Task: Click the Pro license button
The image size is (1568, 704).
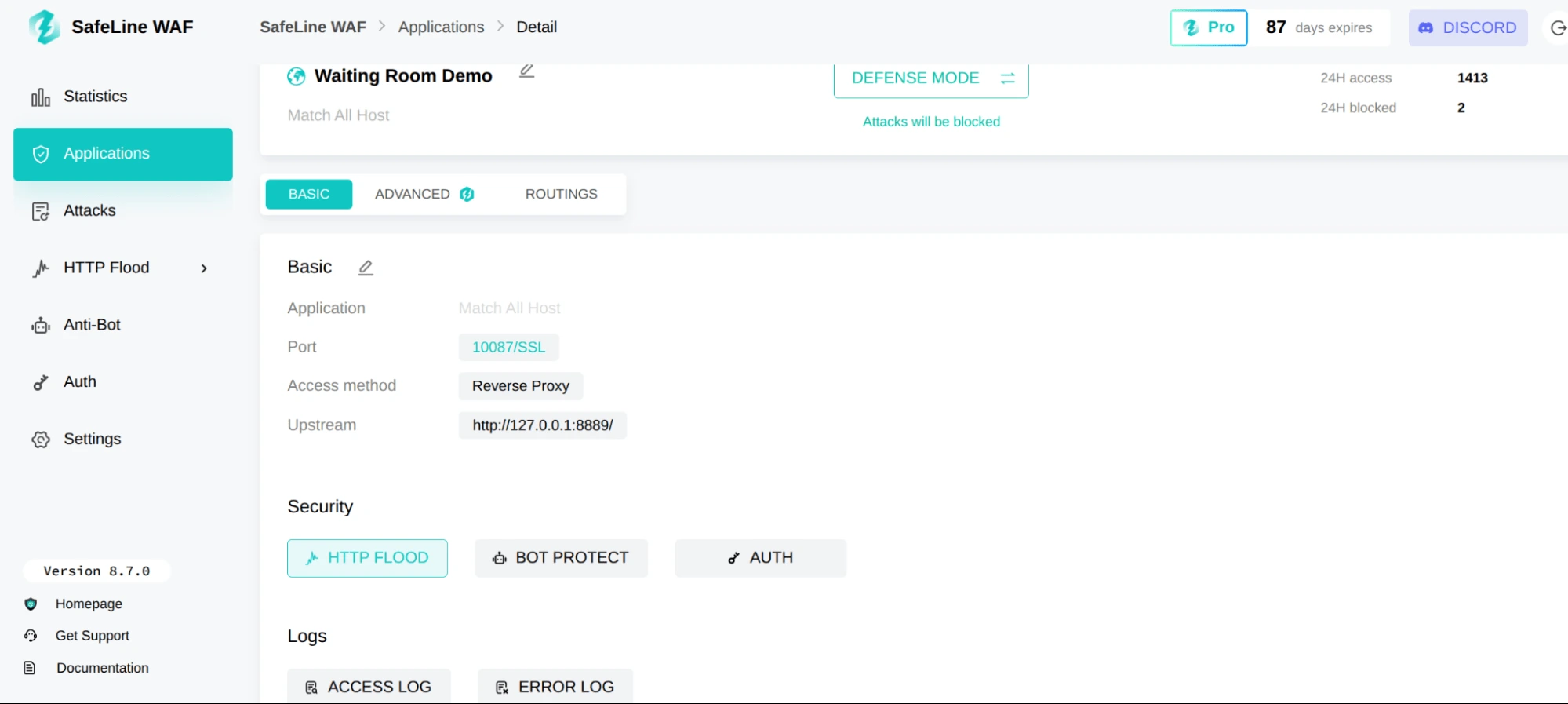Action: coord(1209,27)
